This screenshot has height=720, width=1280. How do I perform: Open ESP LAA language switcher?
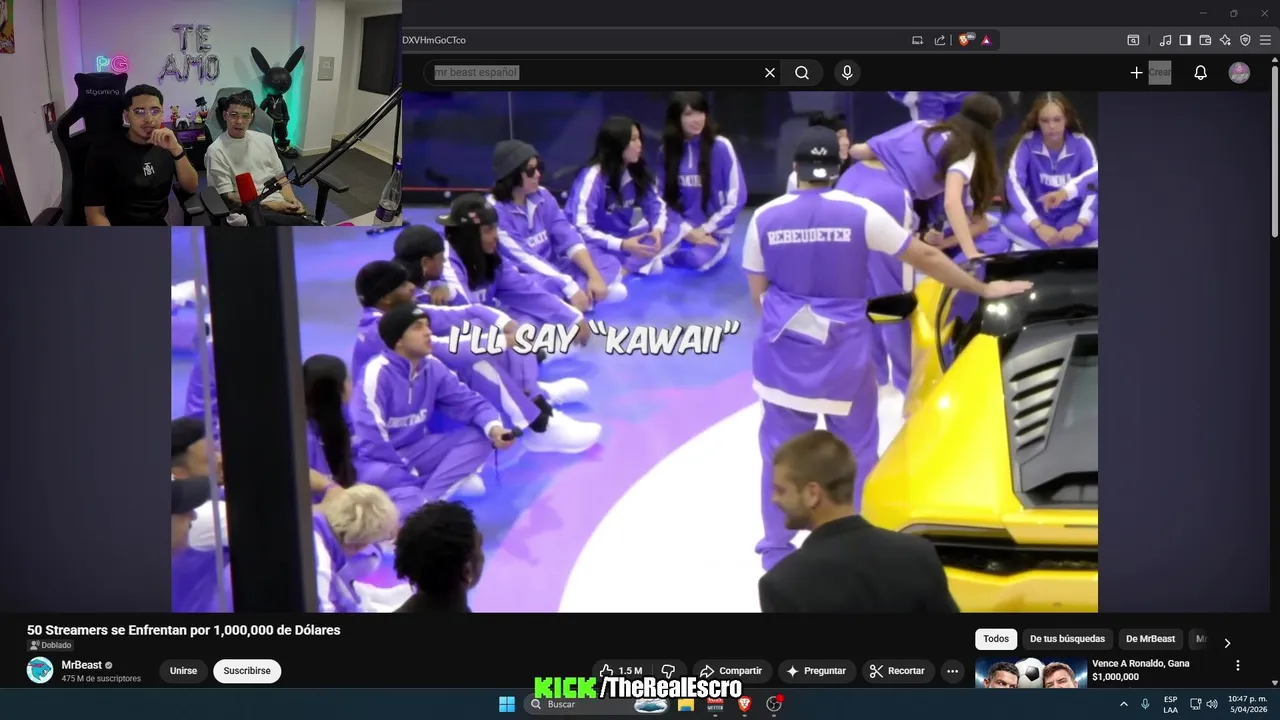[x=1170, y=704]
